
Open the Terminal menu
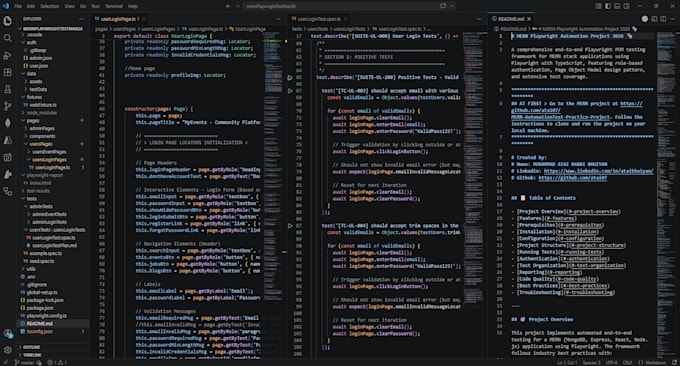click(114, 6)
